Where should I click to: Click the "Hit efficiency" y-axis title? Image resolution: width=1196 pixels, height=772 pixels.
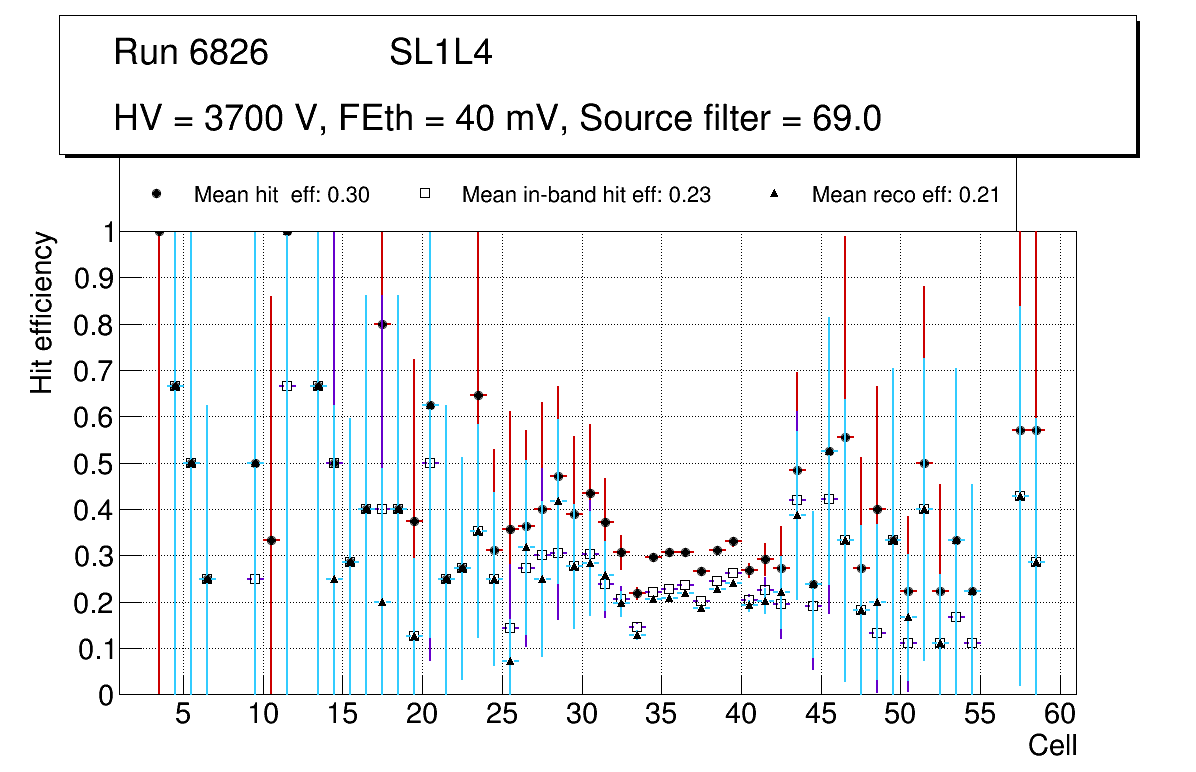tap(42, 312)
